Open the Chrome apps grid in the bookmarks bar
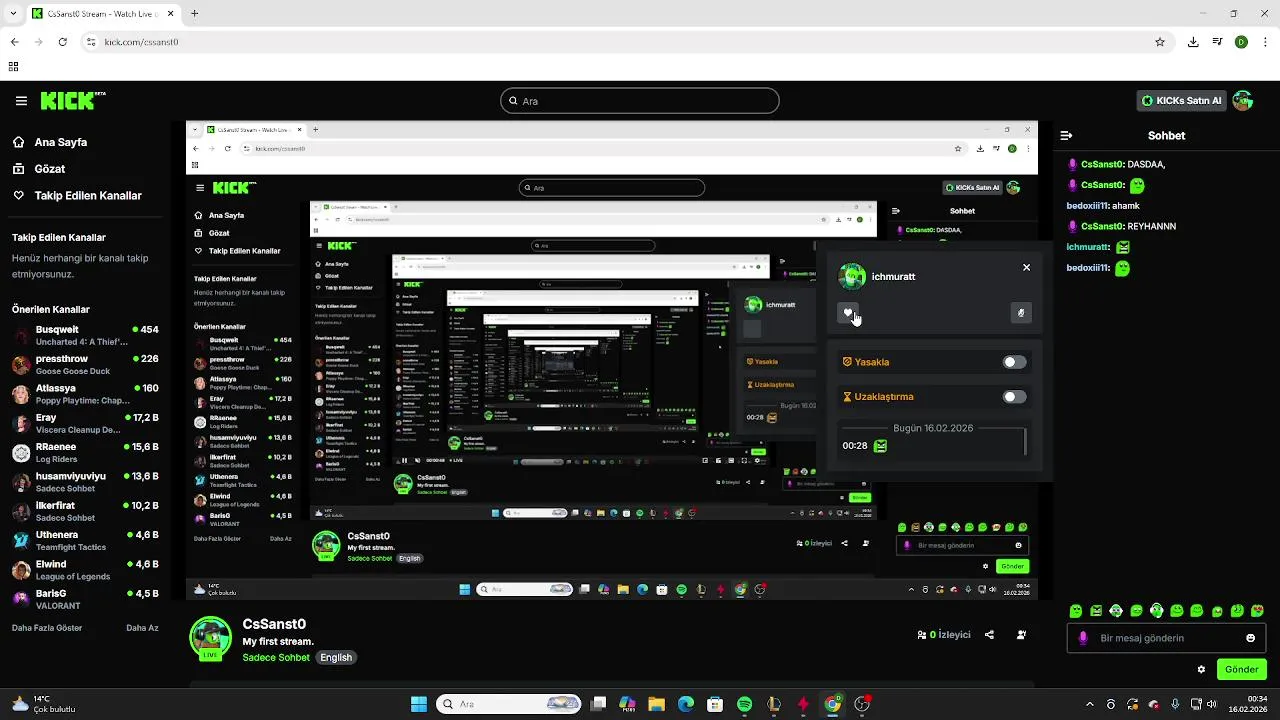The image size is (1280, 720). click(13, 67)
